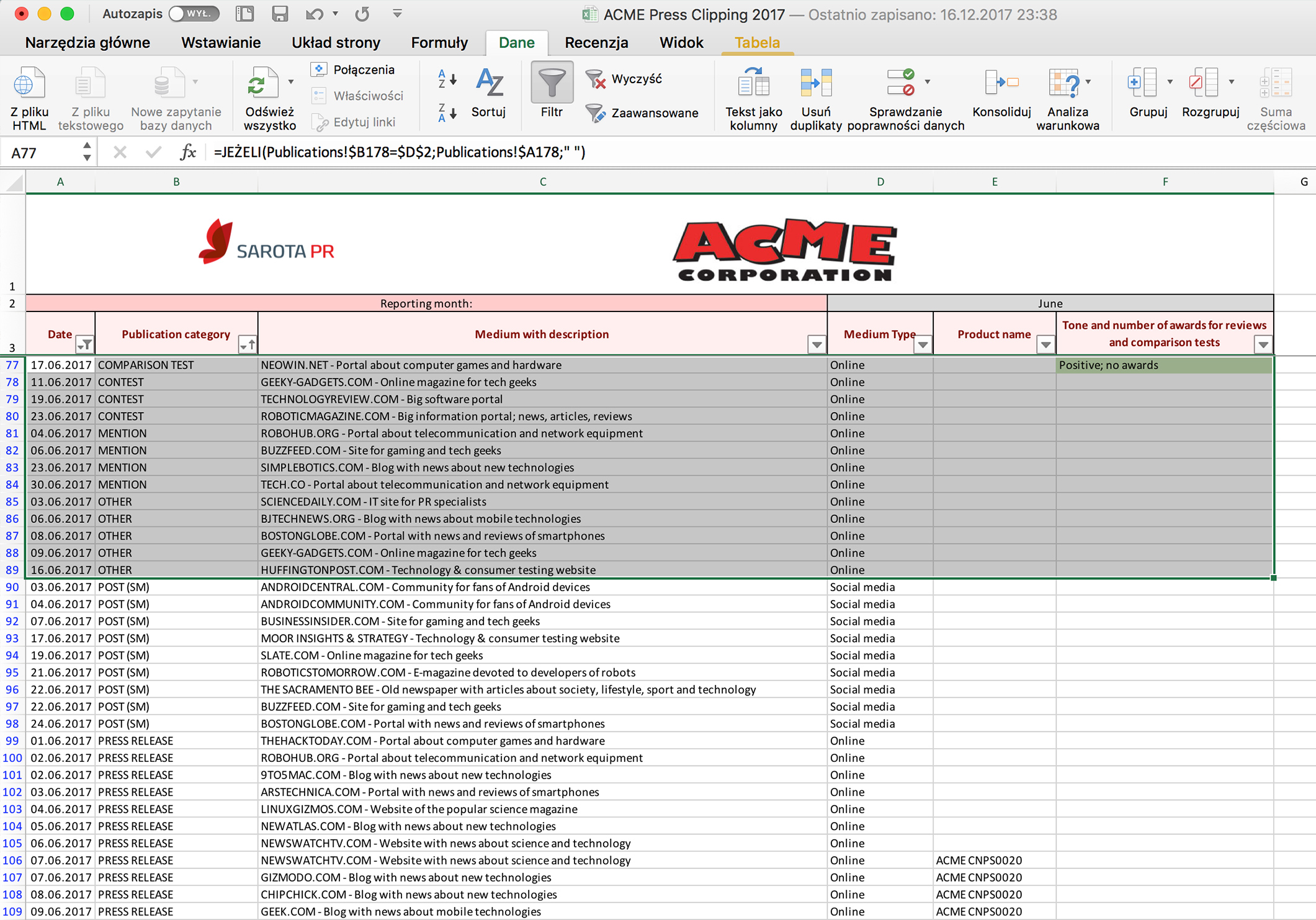This screenshot has width=1316, height=920.
Task: Open Tekst jako kolumny tool
Action: pos(753,84)
